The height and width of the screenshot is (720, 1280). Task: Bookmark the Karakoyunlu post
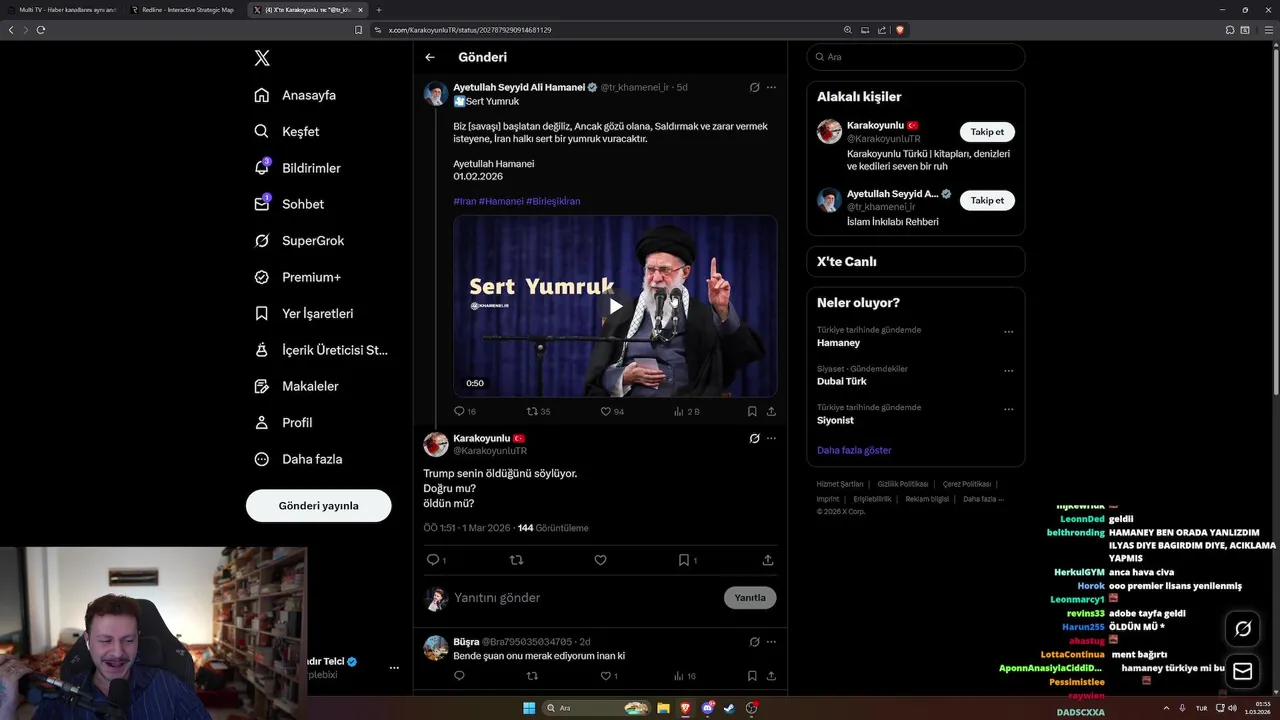(x=686, y=560)
